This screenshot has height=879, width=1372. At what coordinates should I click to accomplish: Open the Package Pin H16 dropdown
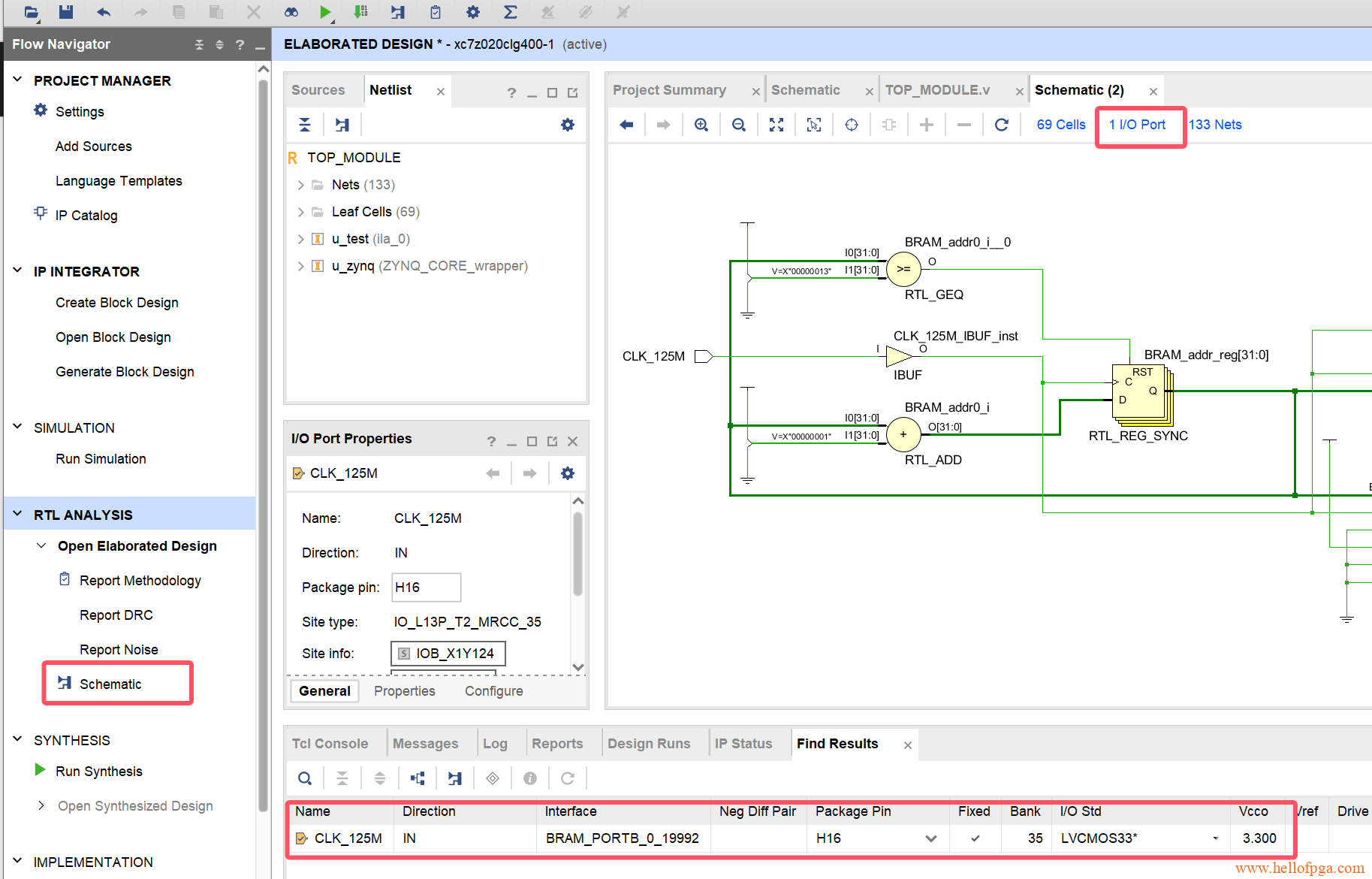pyautogui.click(x=931, y=838)
